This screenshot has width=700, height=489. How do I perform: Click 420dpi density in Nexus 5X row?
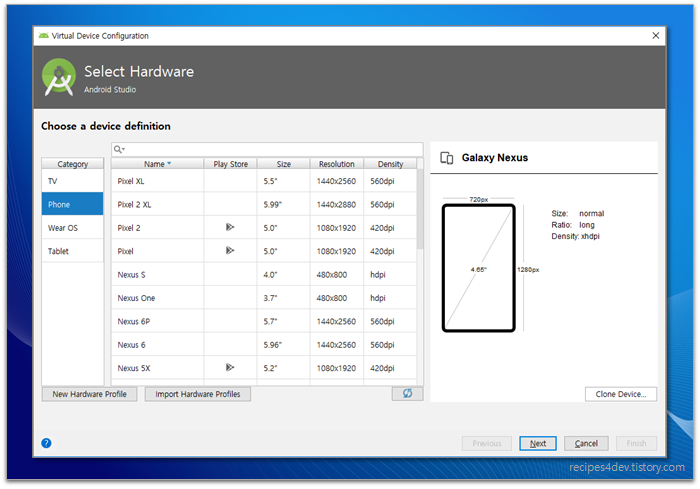click(382, 368)
